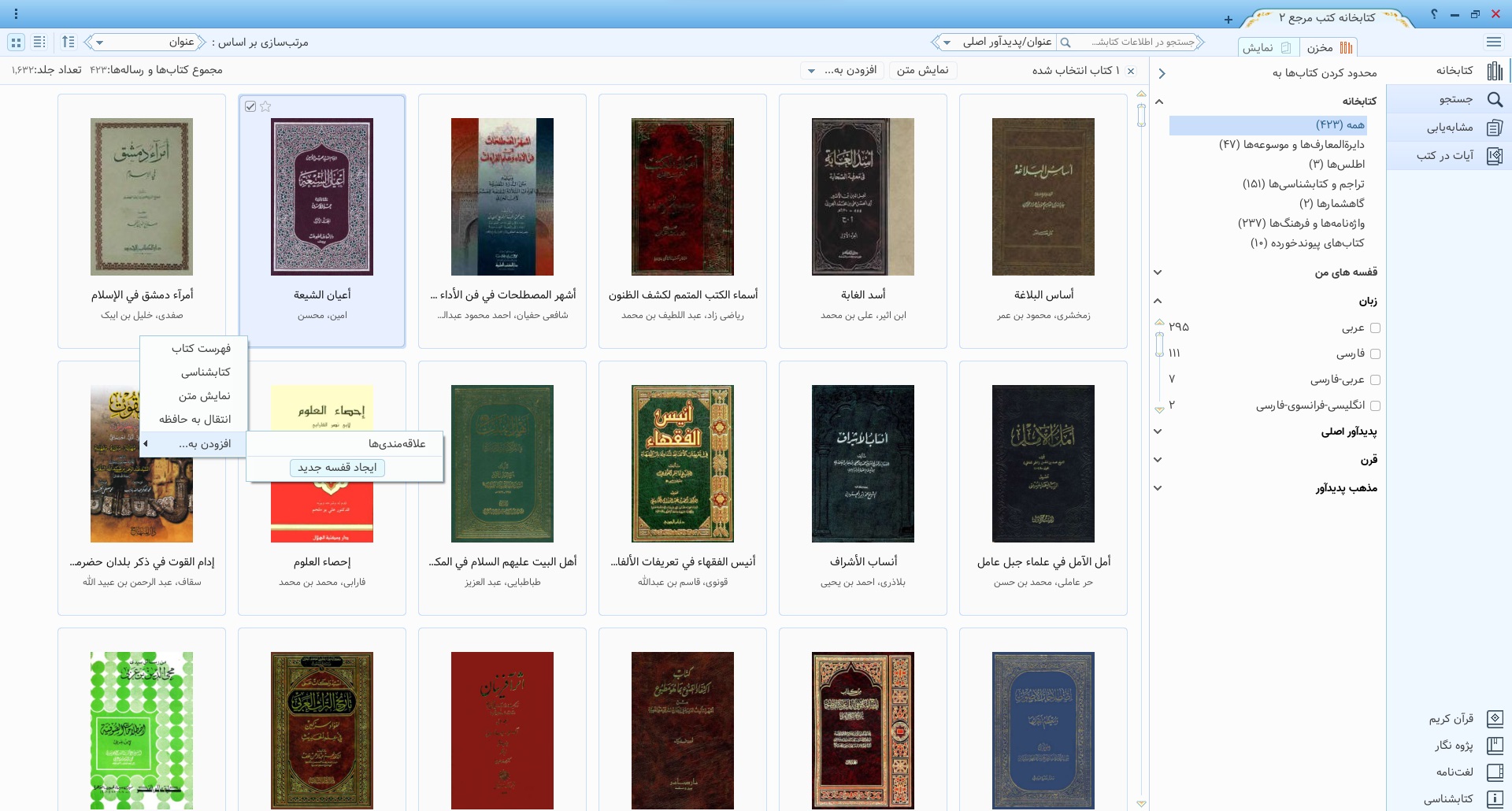Toggle ascending/descending sort order icon
This screenshot has width=1512, height=811.
[69, 43]
